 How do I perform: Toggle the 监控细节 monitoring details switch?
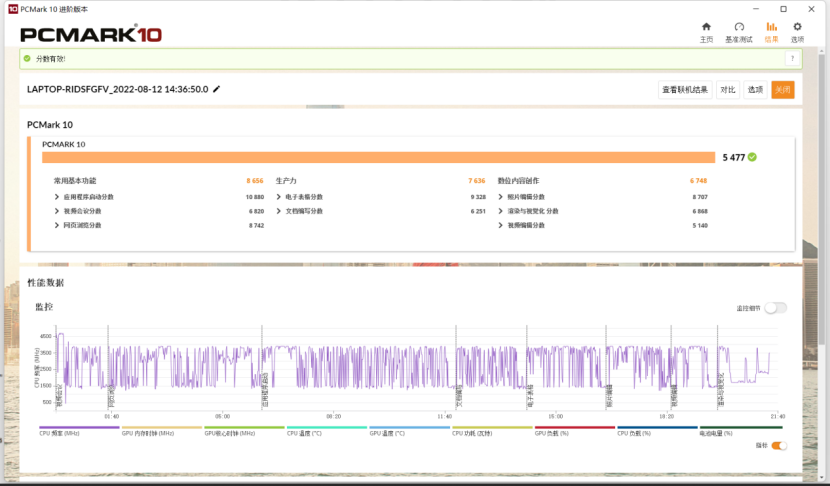[775, 308]
